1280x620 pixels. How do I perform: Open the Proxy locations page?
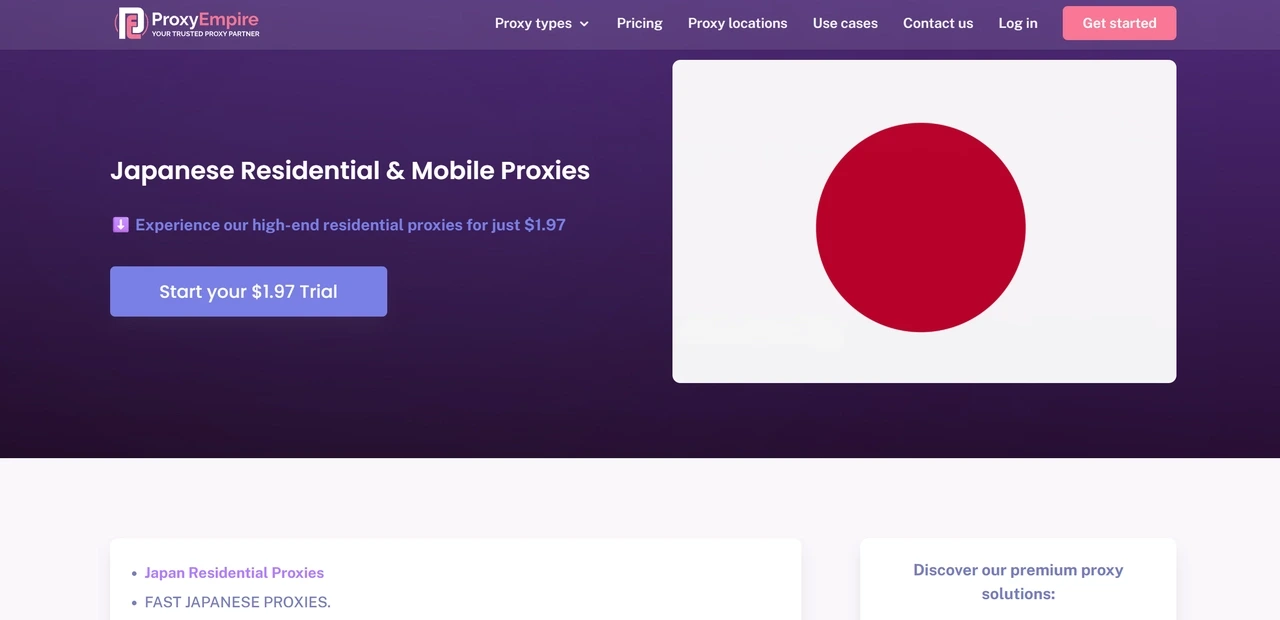pos(737,23)
